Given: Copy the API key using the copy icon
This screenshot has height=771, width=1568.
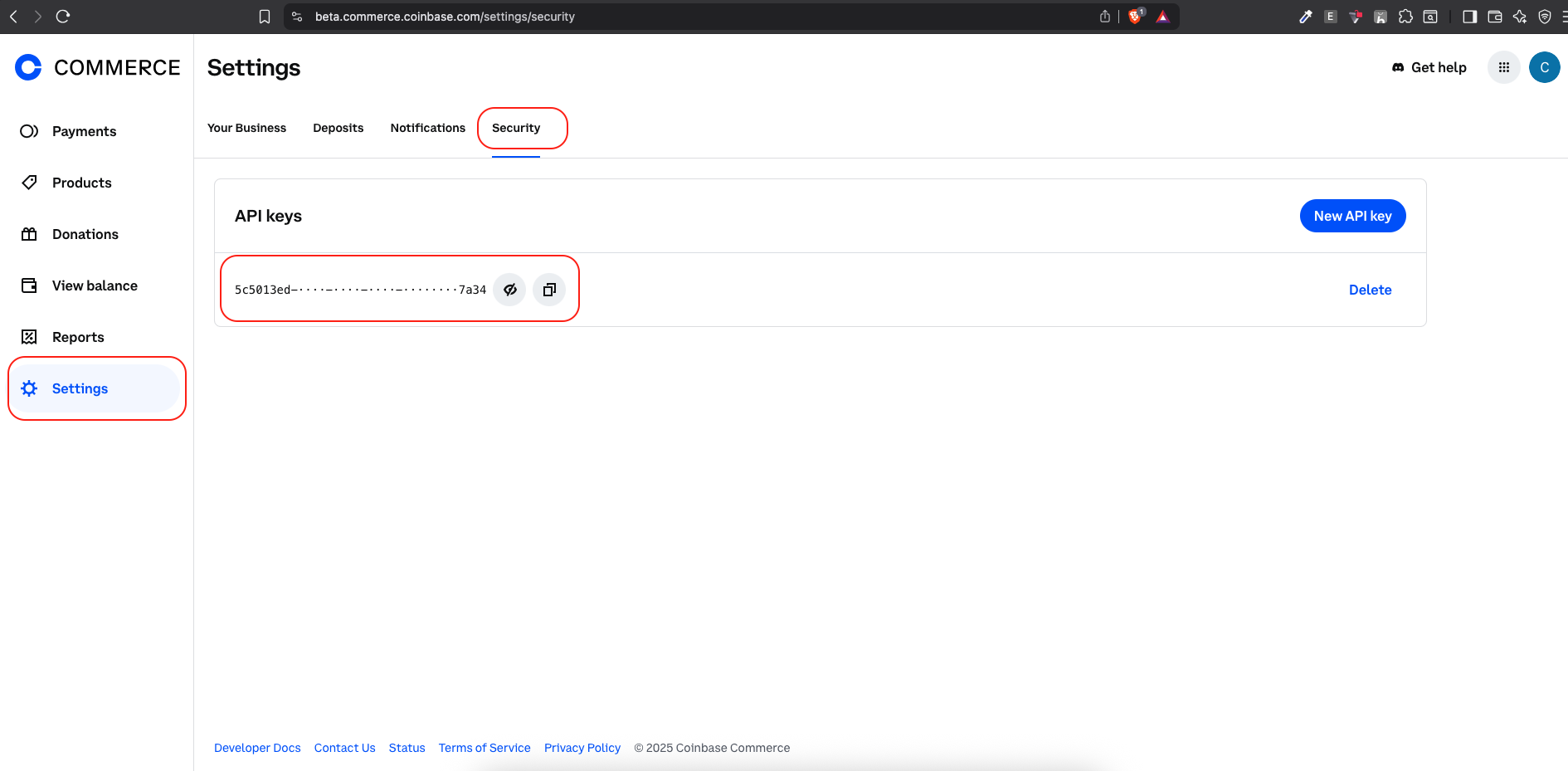Looking at the screenshot, I should coord(548,289).
